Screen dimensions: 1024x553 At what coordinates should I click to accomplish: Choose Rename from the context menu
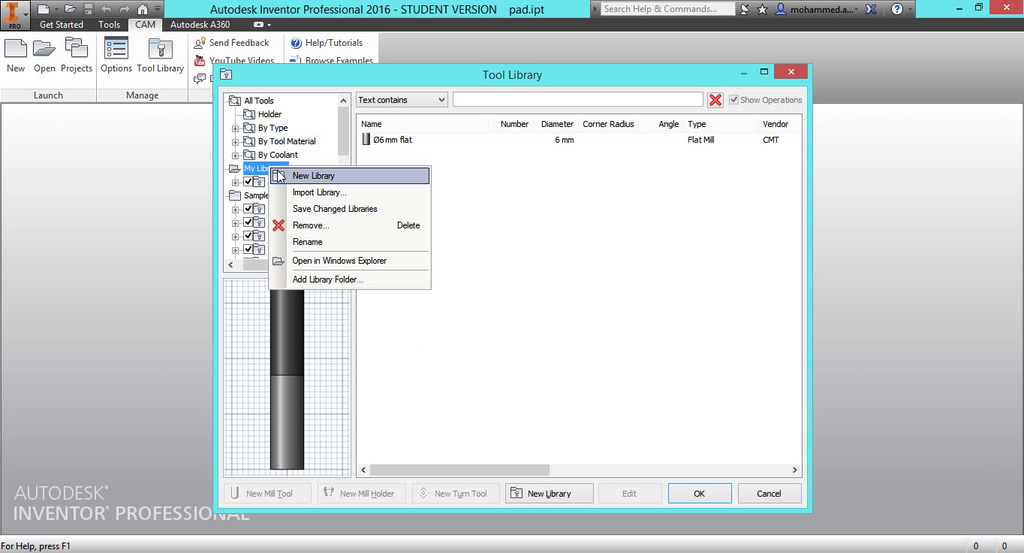(x=350, y=242)
